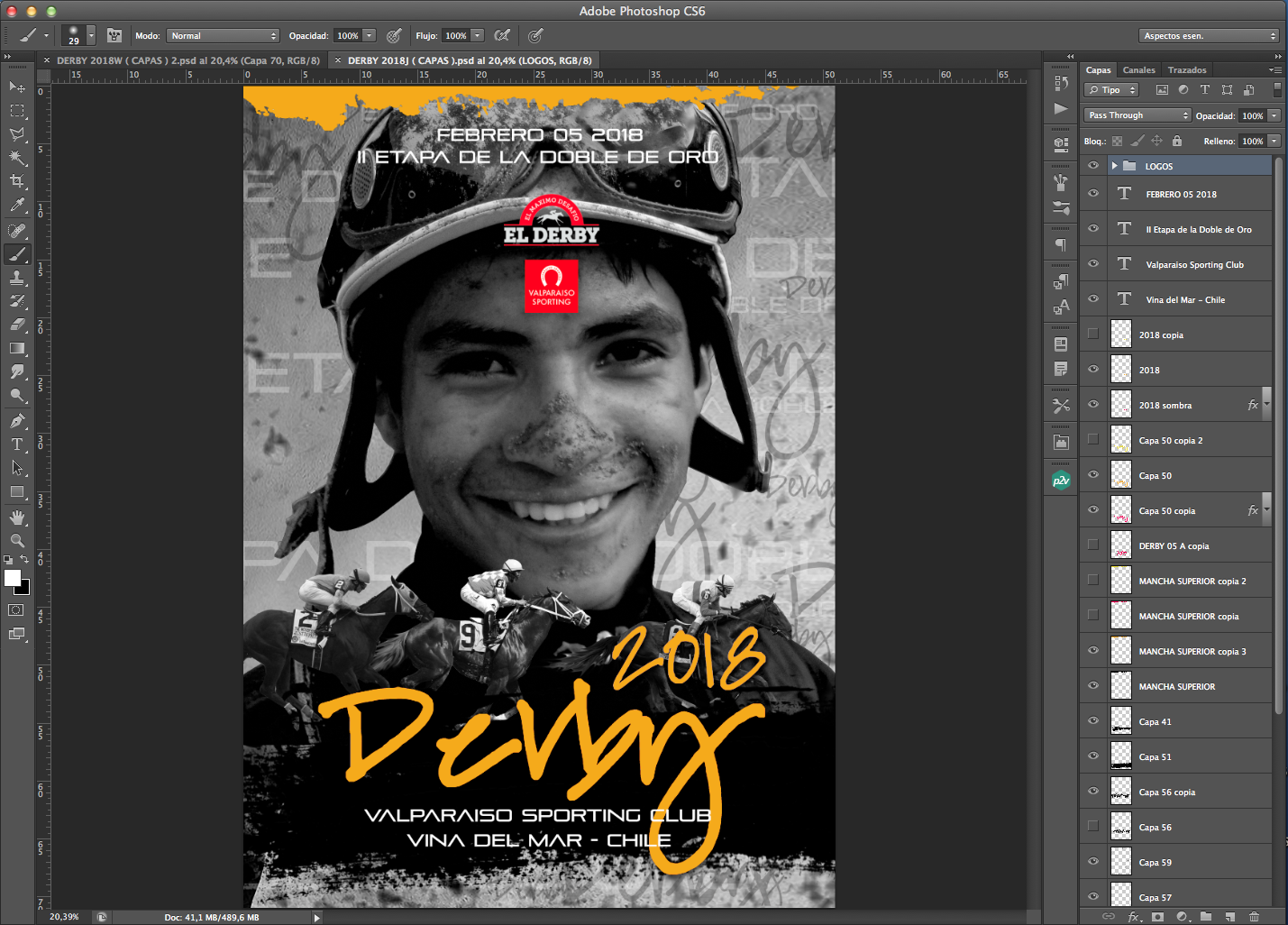The width and height of the screenshot is (1288, 925).
Task: Select the Crop tool
Action: [17, 181]
